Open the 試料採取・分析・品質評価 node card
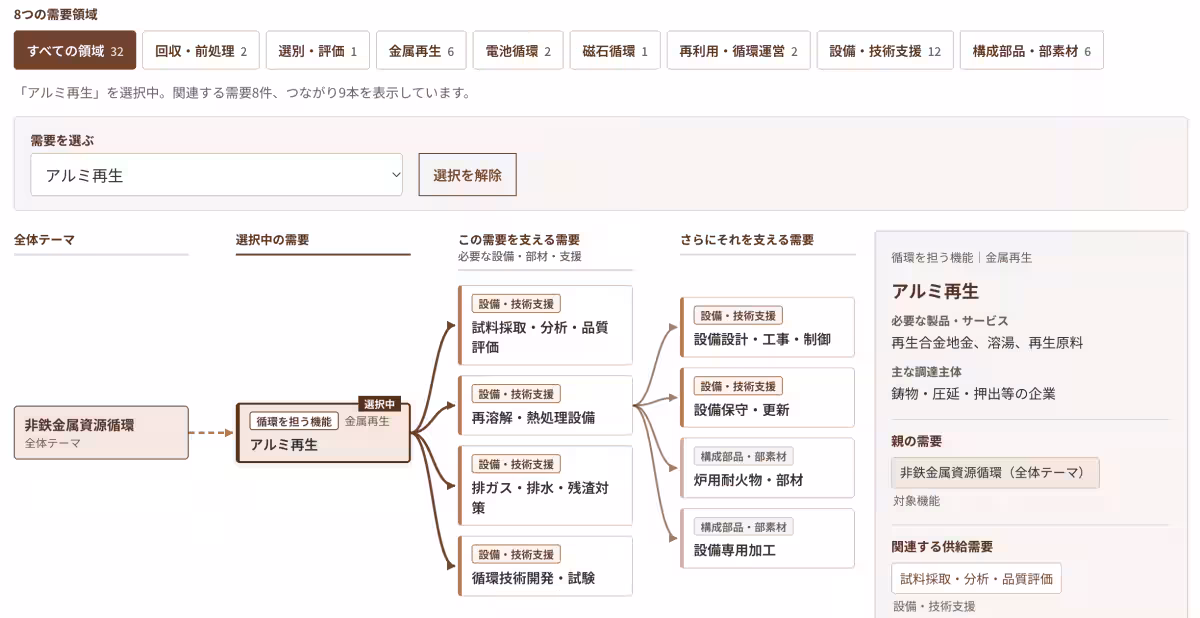This screenshot has height=618, width=1200. [545, 326]
